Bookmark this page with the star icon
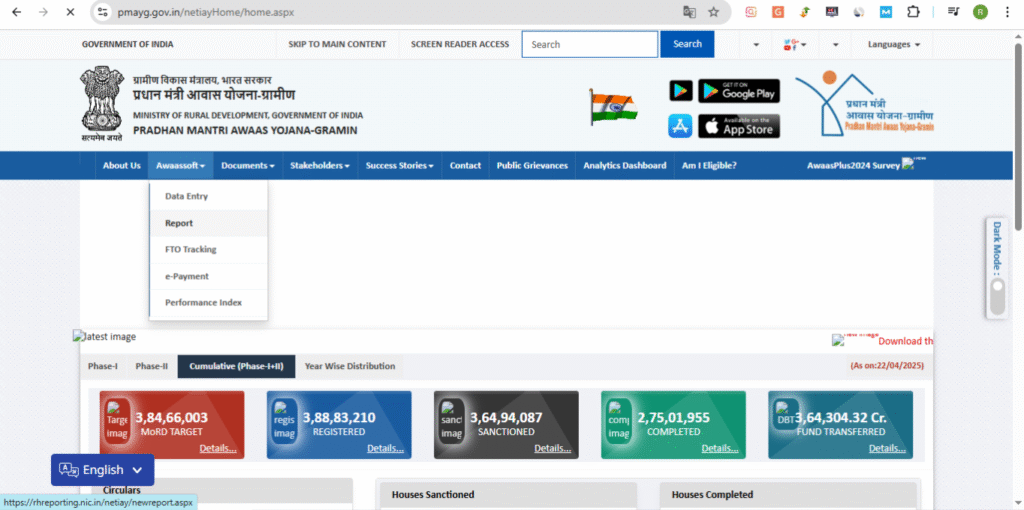This screenshot has width=1024, height=510. pyautogui.click(x=713, y=12)
